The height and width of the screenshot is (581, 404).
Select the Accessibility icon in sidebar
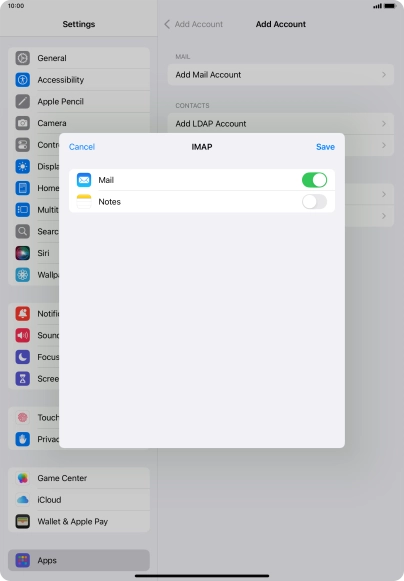(x=23, y=80)
